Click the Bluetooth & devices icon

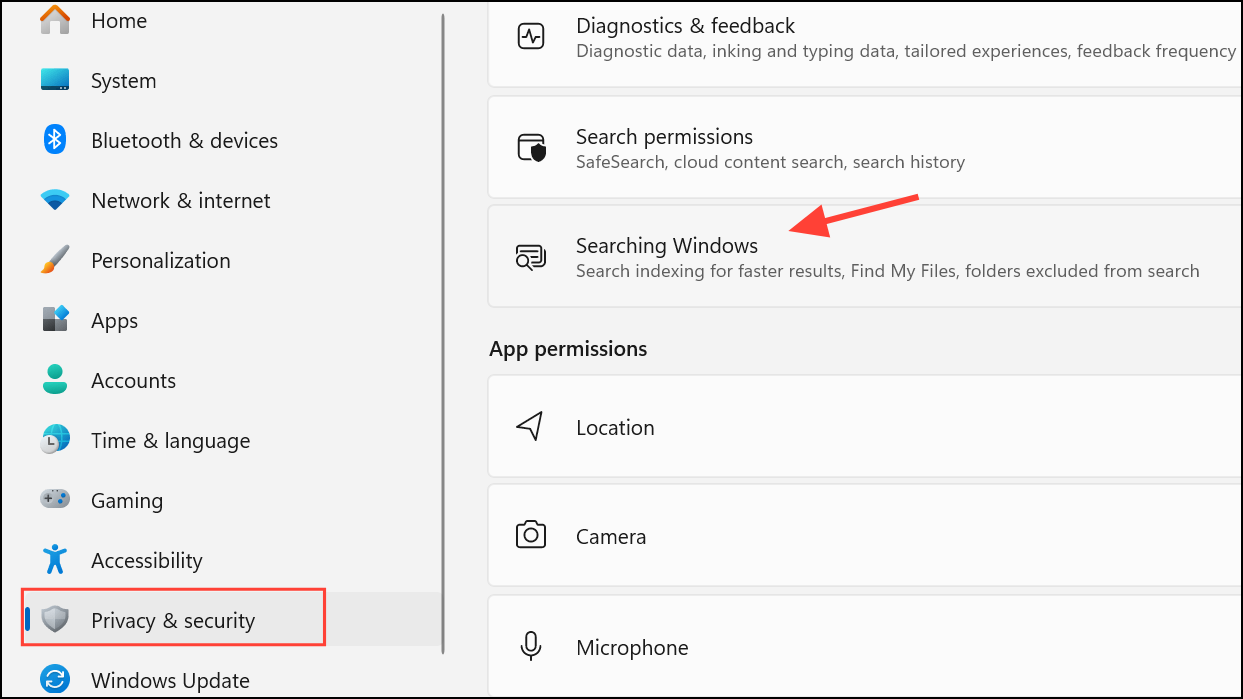[54, 140]
